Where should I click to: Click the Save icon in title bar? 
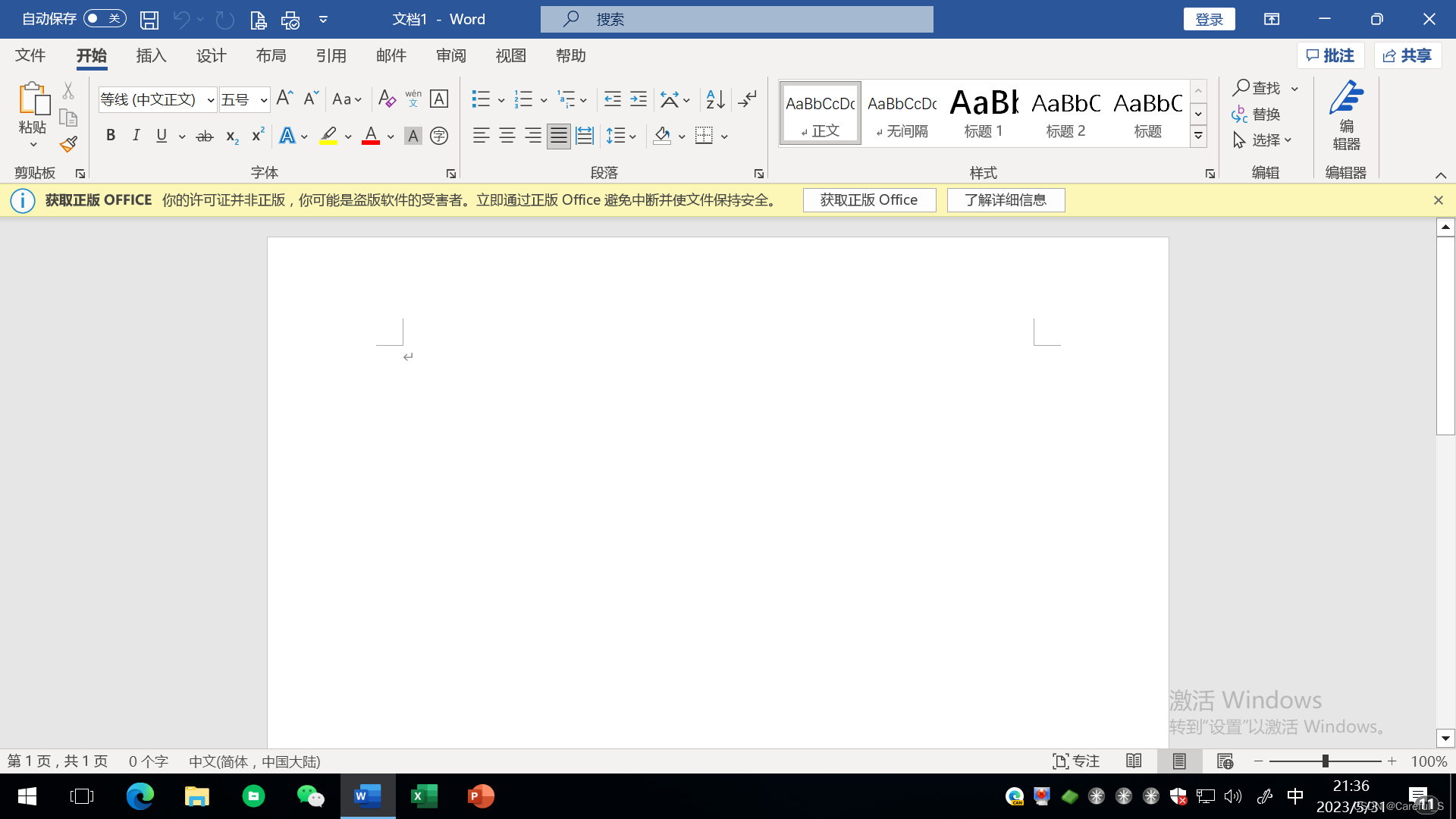click(x=149, y=20)
